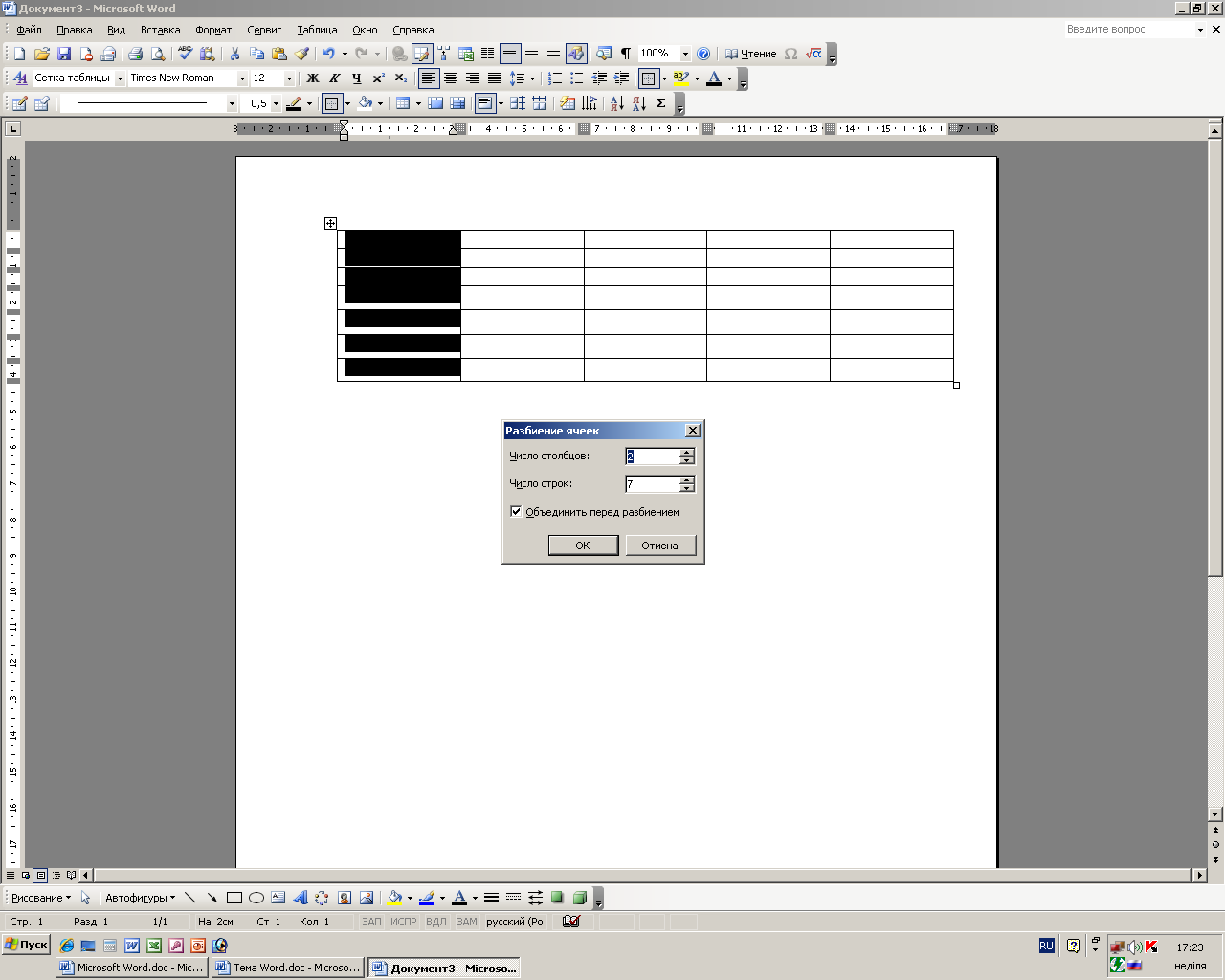Decrease the paragraph indent
This screenshot has height=980, width=1225.
(599, 78)
